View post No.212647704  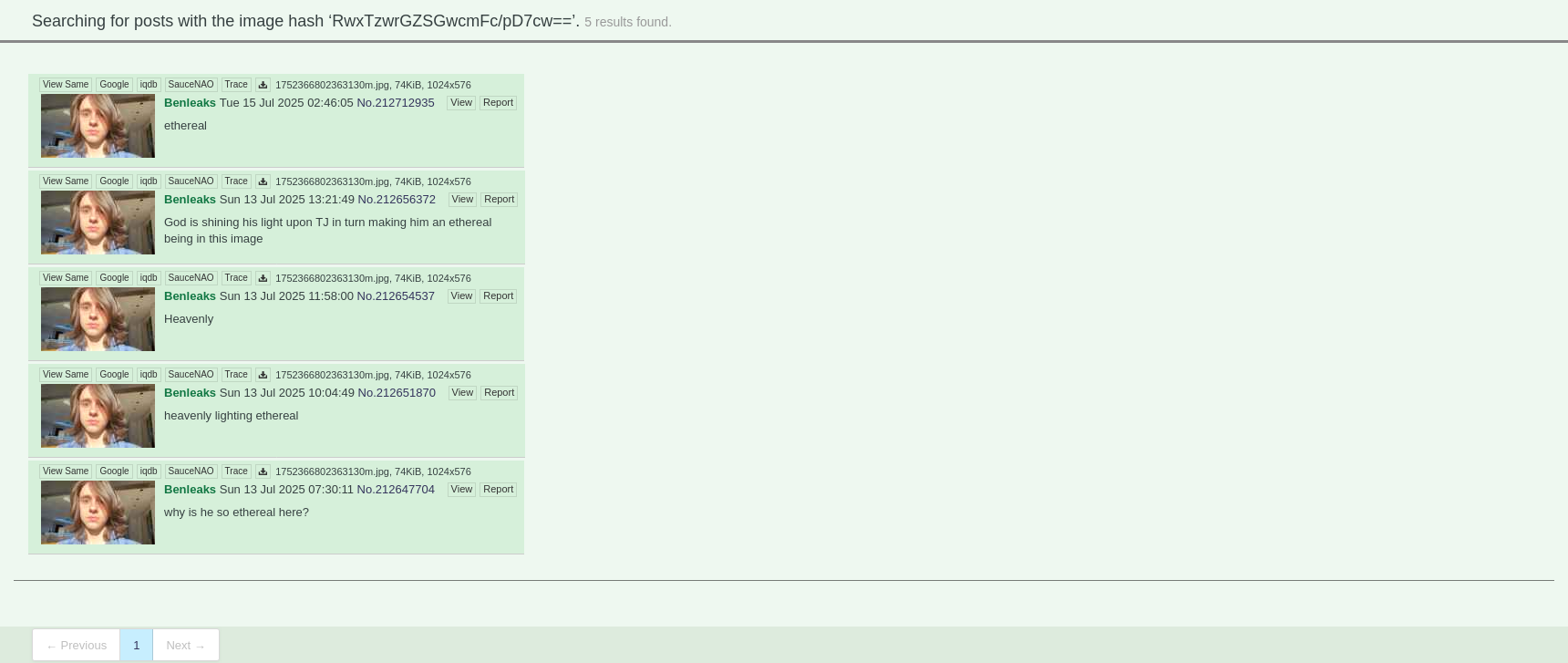[461, 490]
